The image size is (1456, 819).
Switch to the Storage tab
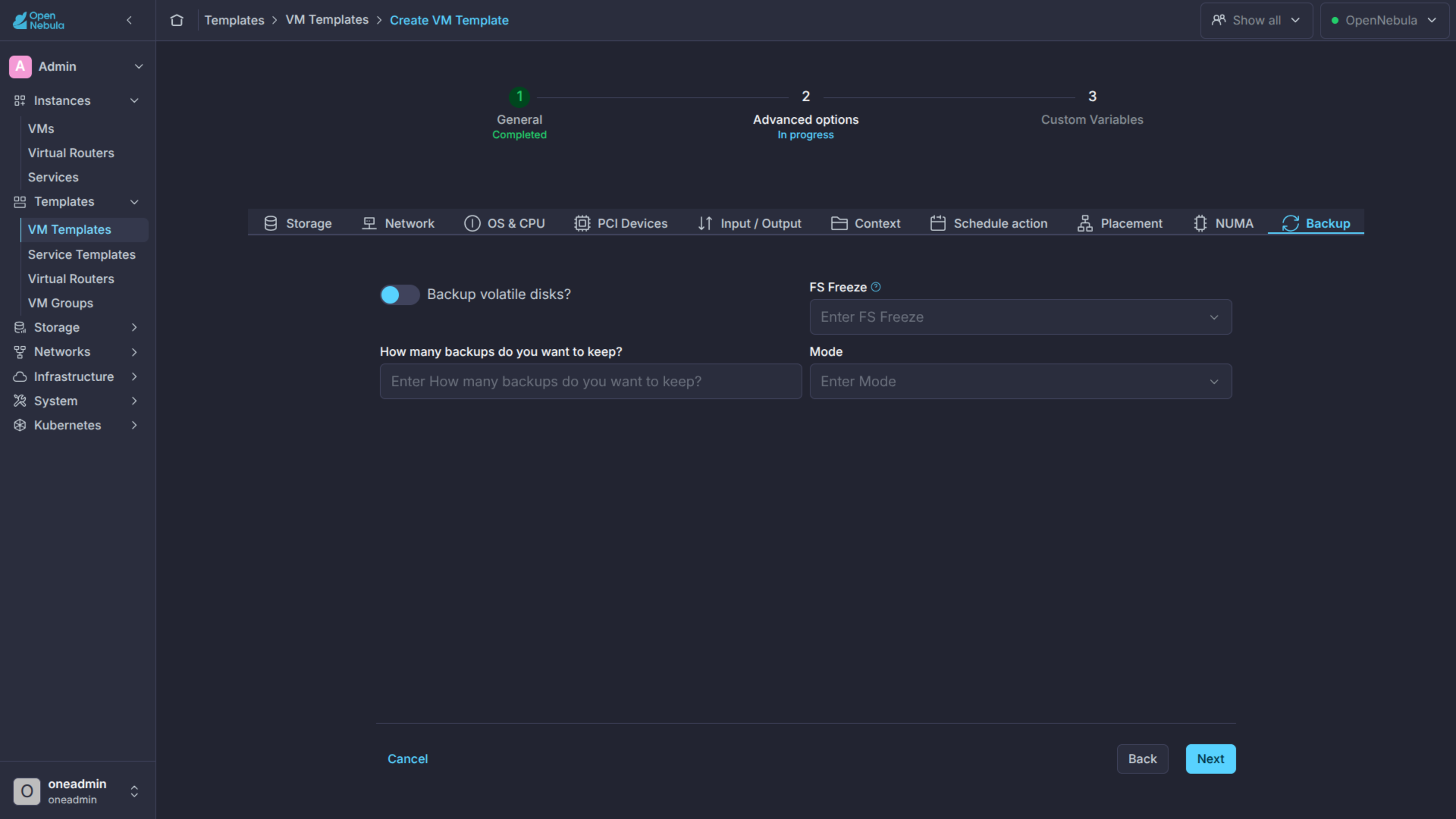pos(298,223)
